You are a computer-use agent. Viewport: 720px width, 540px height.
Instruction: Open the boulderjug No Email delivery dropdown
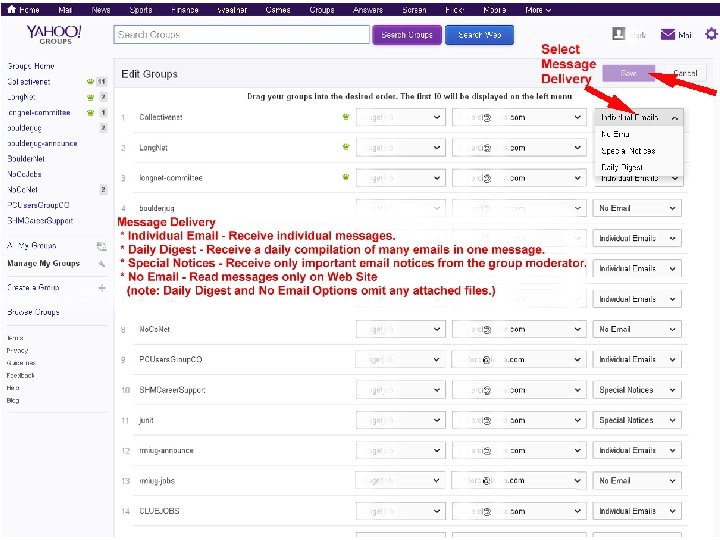pyautogui.click(x=637, y=208)
